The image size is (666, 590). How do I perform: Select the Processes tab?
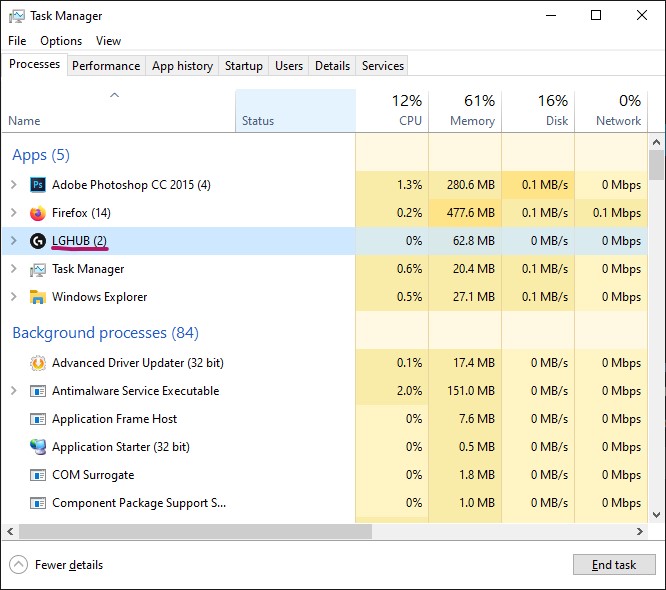[x=34, y=64]
